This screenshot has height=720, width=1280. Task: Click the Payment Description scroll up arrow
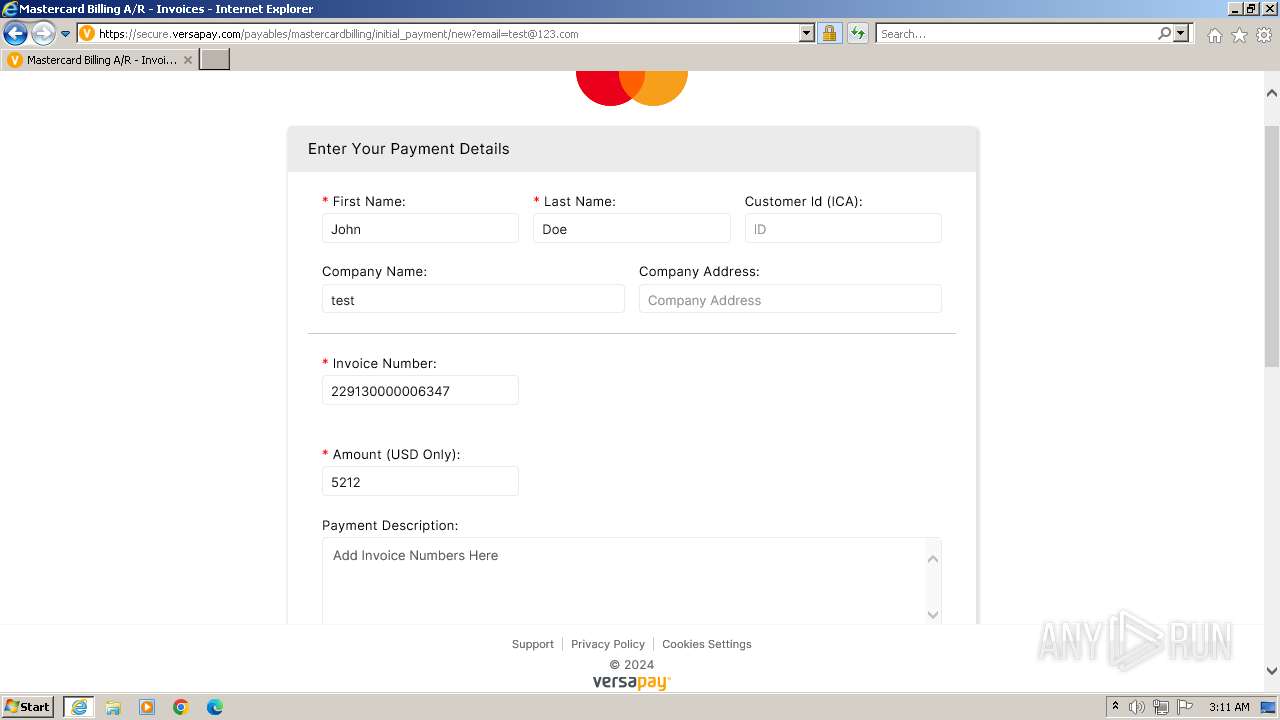[933, 559]
